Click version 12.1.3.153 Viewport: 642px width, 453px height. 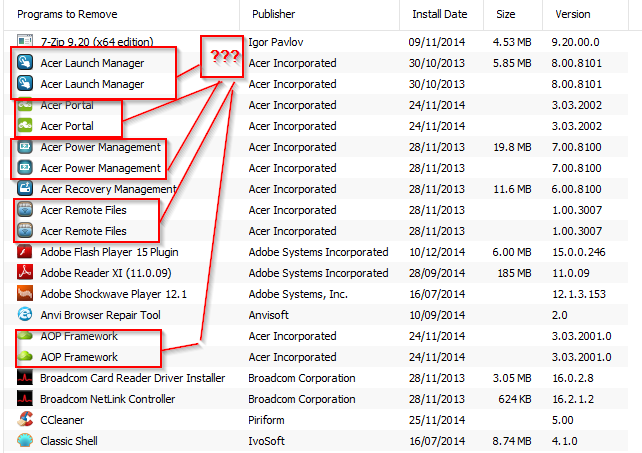(x=579, y=294)
